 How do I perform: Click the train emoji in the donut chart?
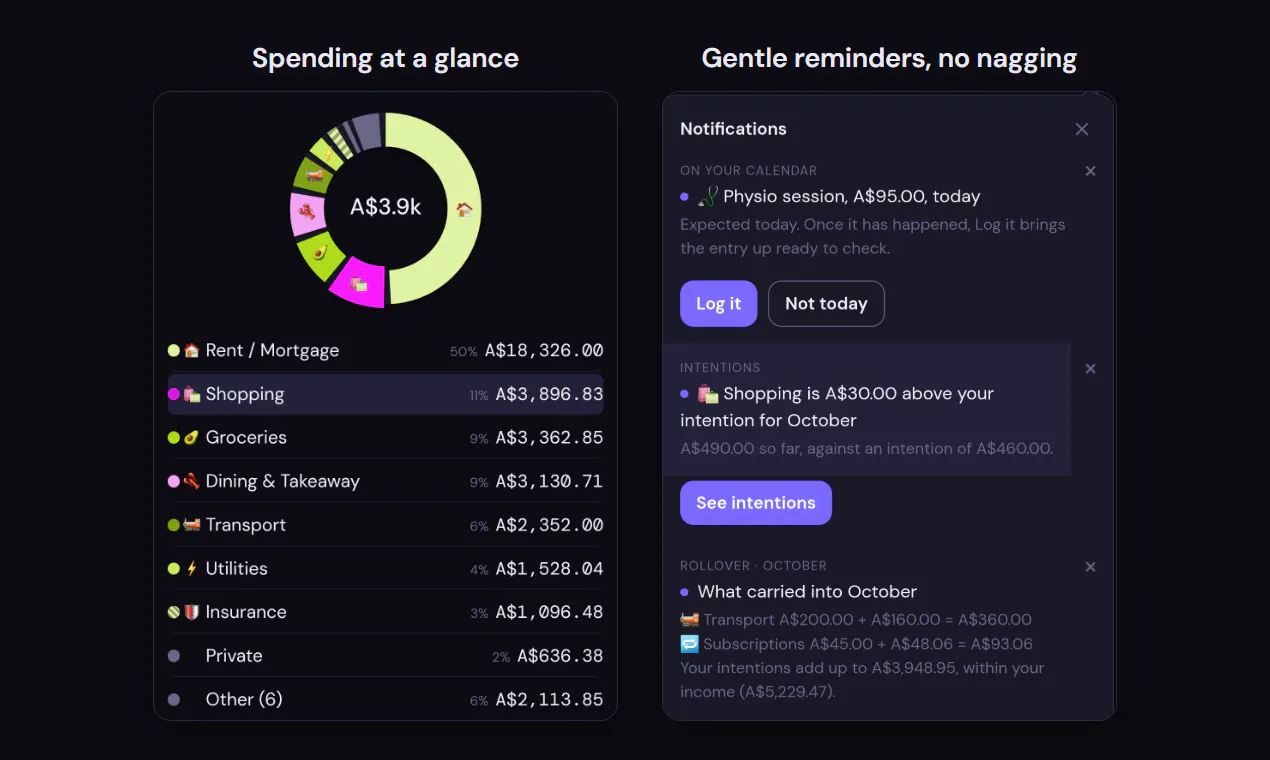point(315,176)
